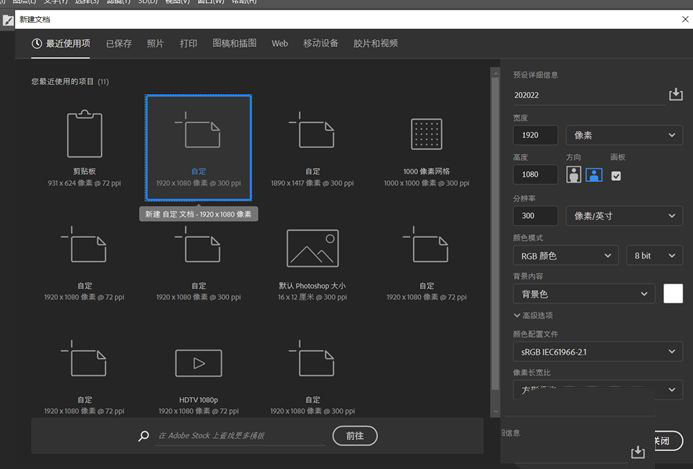This screenshot has height=469, width=693.
Task: Switch to the 打印 tab
Action: pos(188,43)
